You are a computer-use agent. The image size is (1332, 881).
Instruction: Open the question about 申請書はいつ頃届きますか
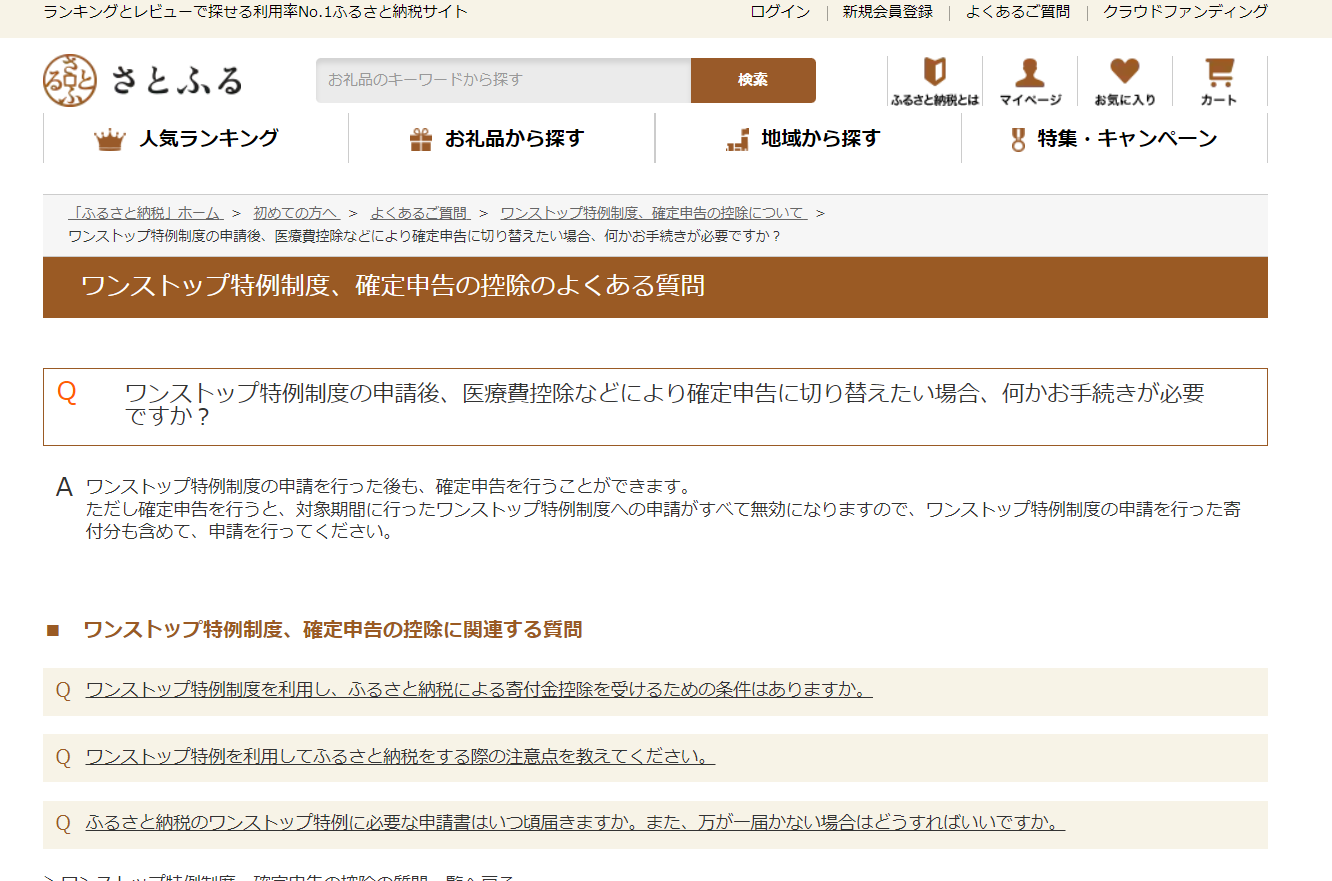coord(575,823)
